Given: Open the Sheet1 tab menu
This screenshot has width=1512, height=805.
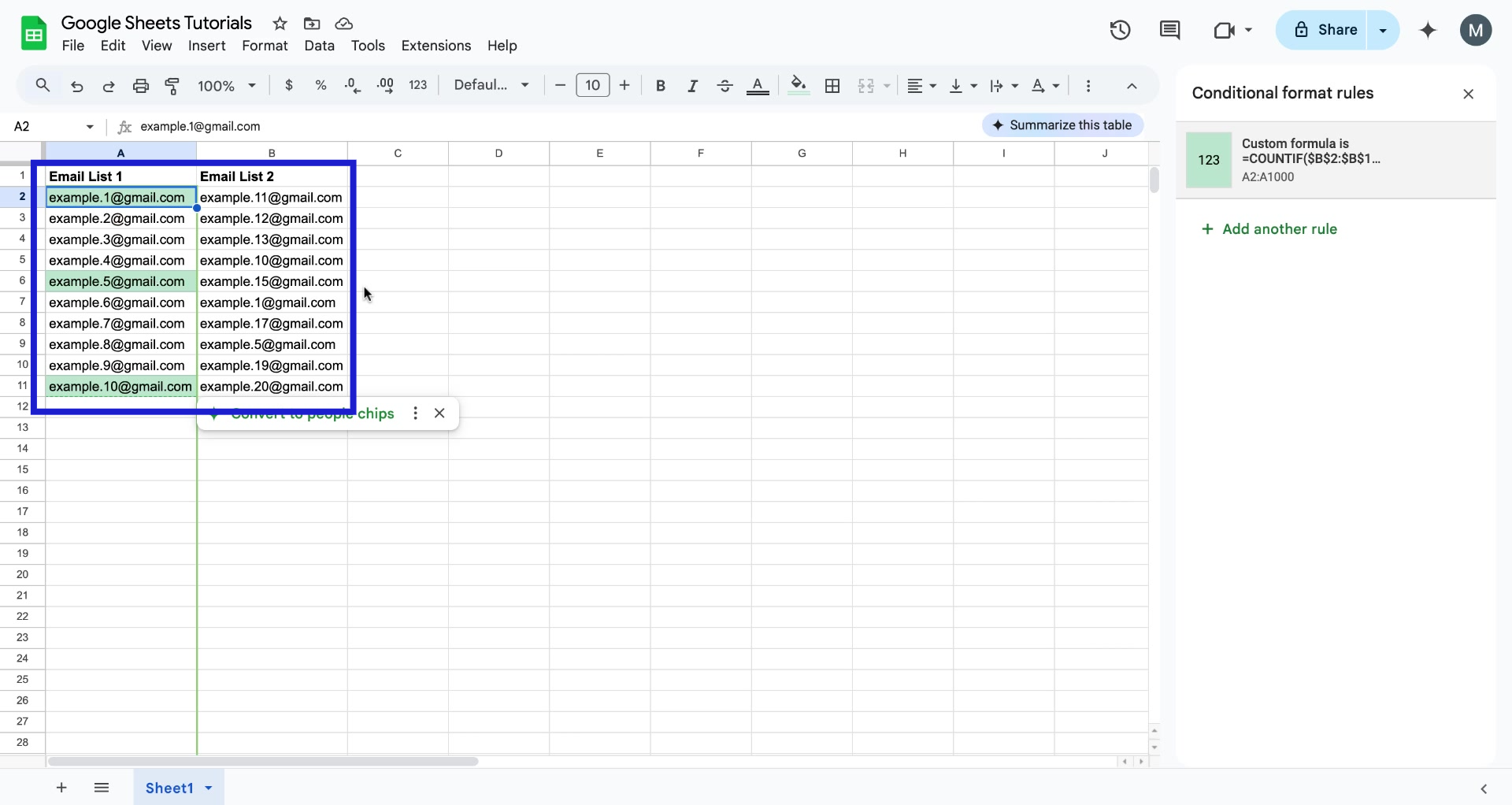Looking at the screenshot, I should coord(207,788).
